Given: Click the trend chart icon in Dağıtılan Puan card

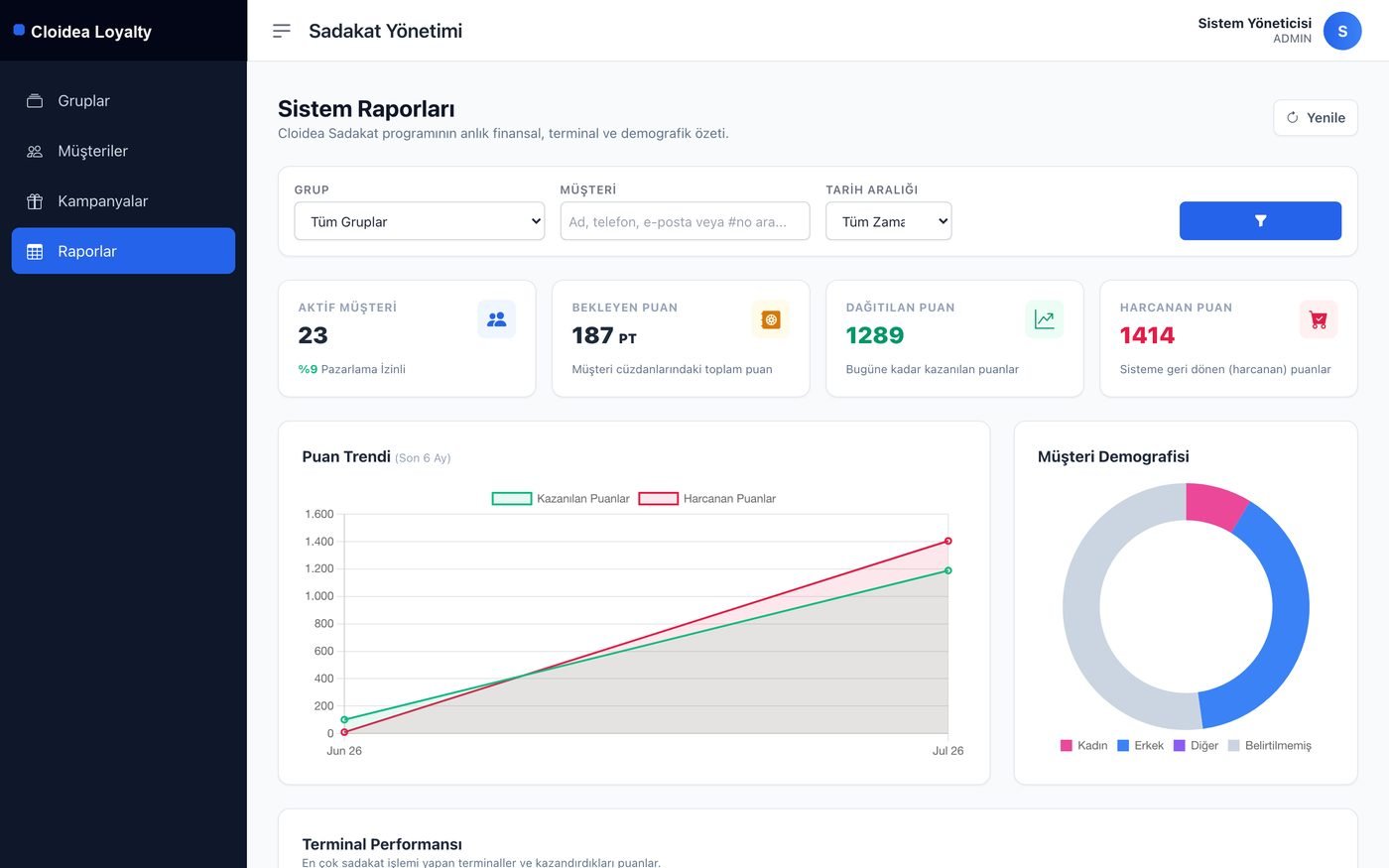Looking at the screenshot, I should click(x=1045, y=319).
